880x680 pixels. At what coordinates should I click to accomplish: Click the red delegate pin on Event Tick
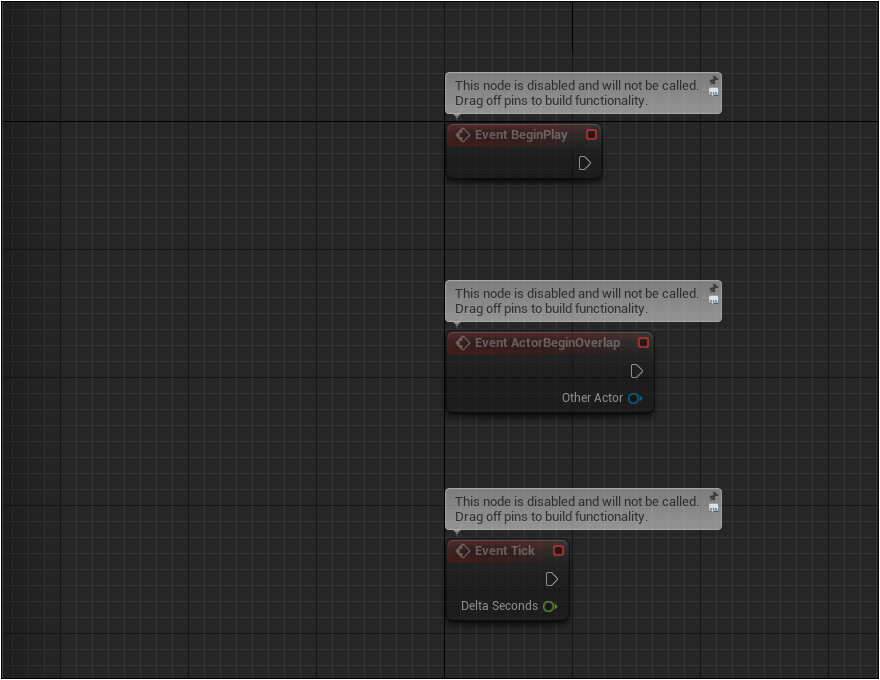[x=558, y=551]
